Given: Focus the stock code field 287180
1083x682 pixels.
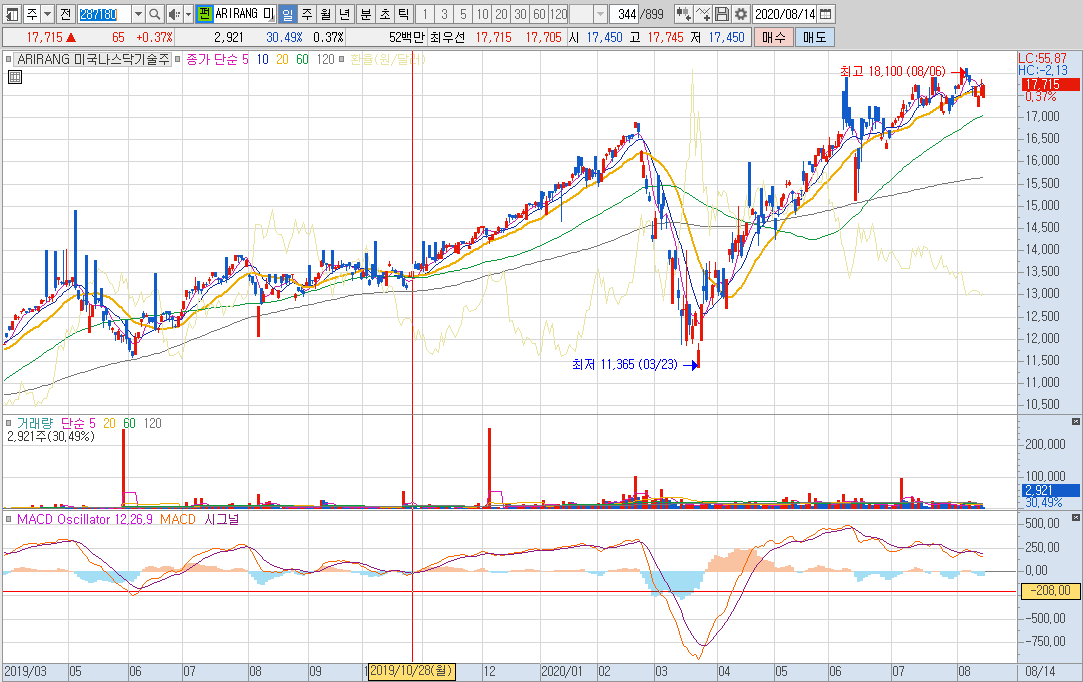Looking at the screenshot, I should pyautogui.click(x=103, y=14).
